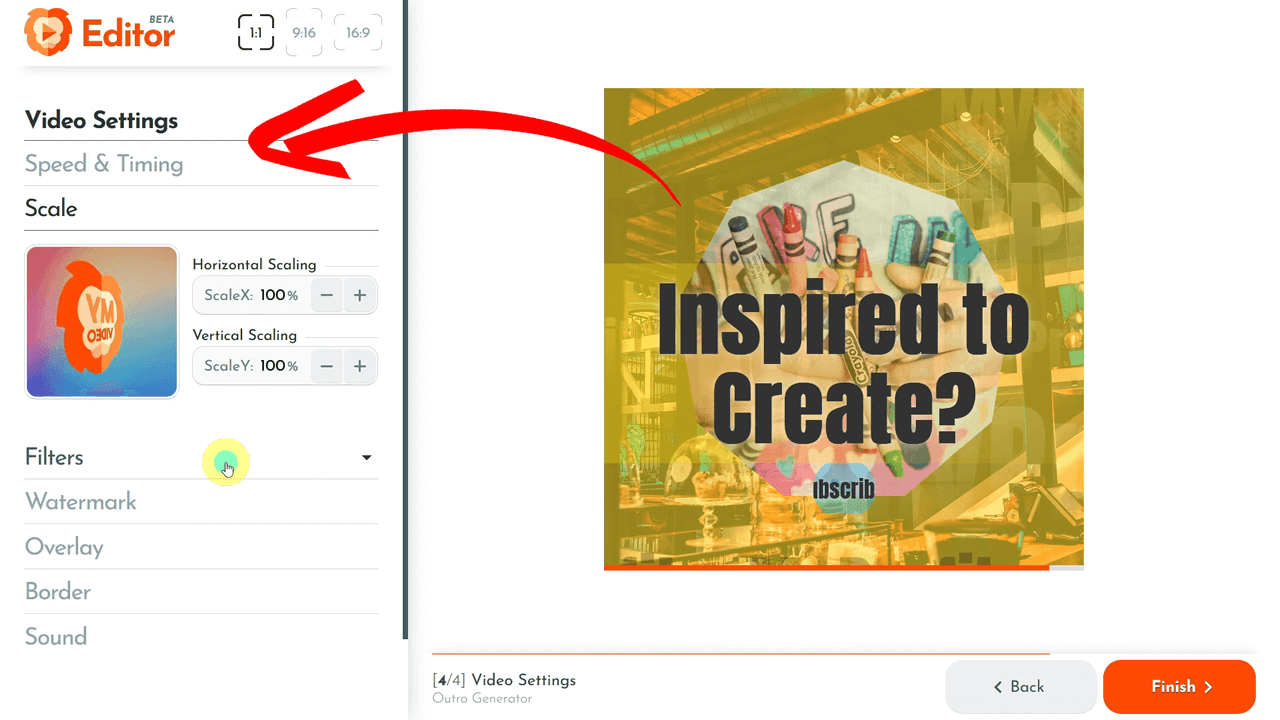Select the 9:16 aspect ratio
1280x720 pixels.
[304, 33]
